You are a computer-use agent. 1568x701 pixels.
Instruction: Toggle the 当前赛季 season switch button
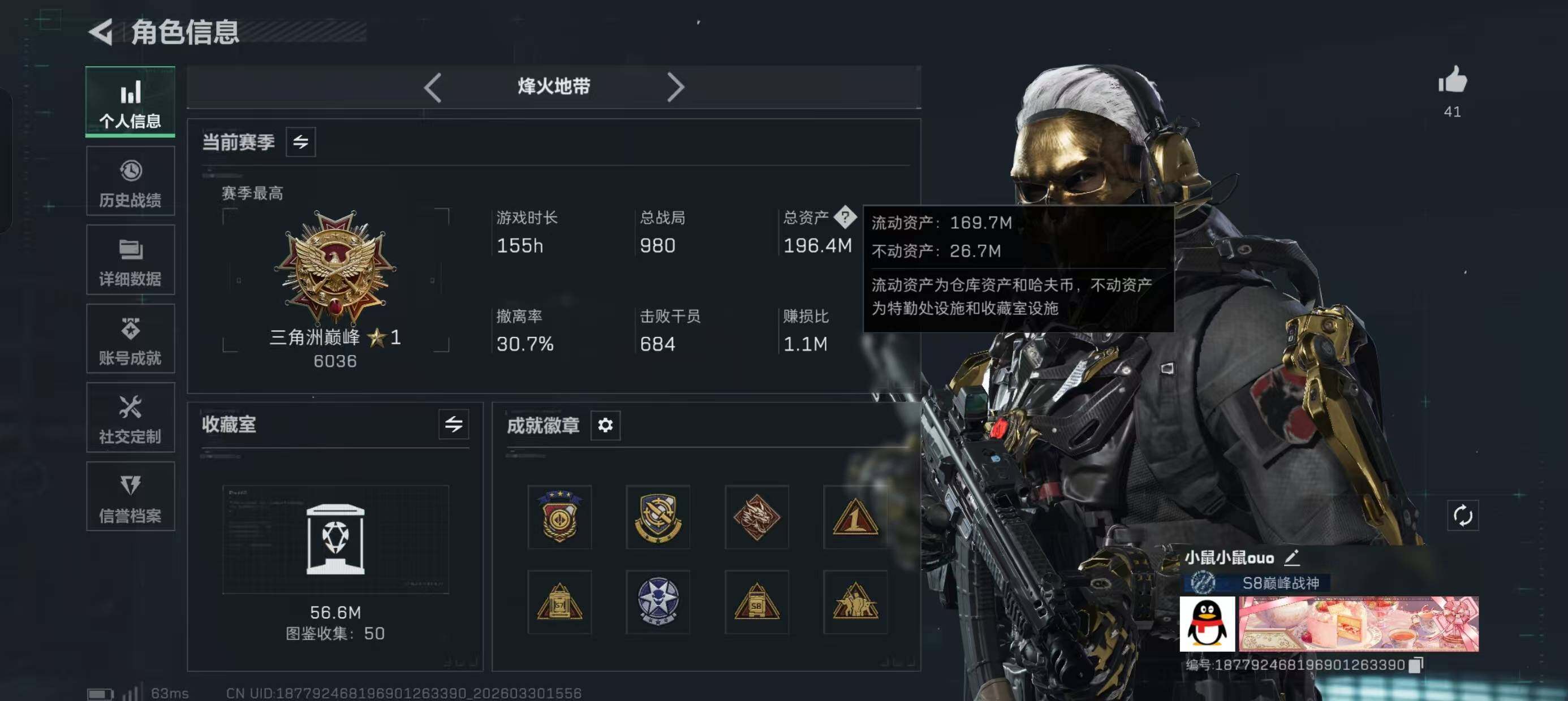(x=301, y=142)
